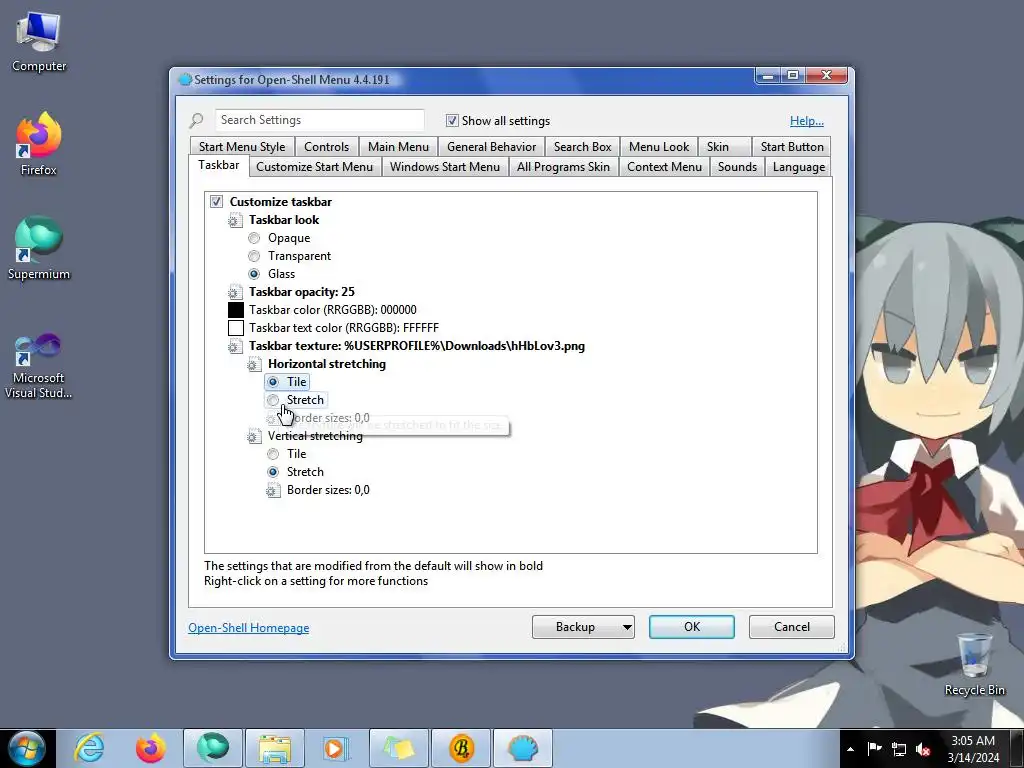Switch to the Windows Start Menu tab
Screen dimensions: 1024x768
point(445,167)
